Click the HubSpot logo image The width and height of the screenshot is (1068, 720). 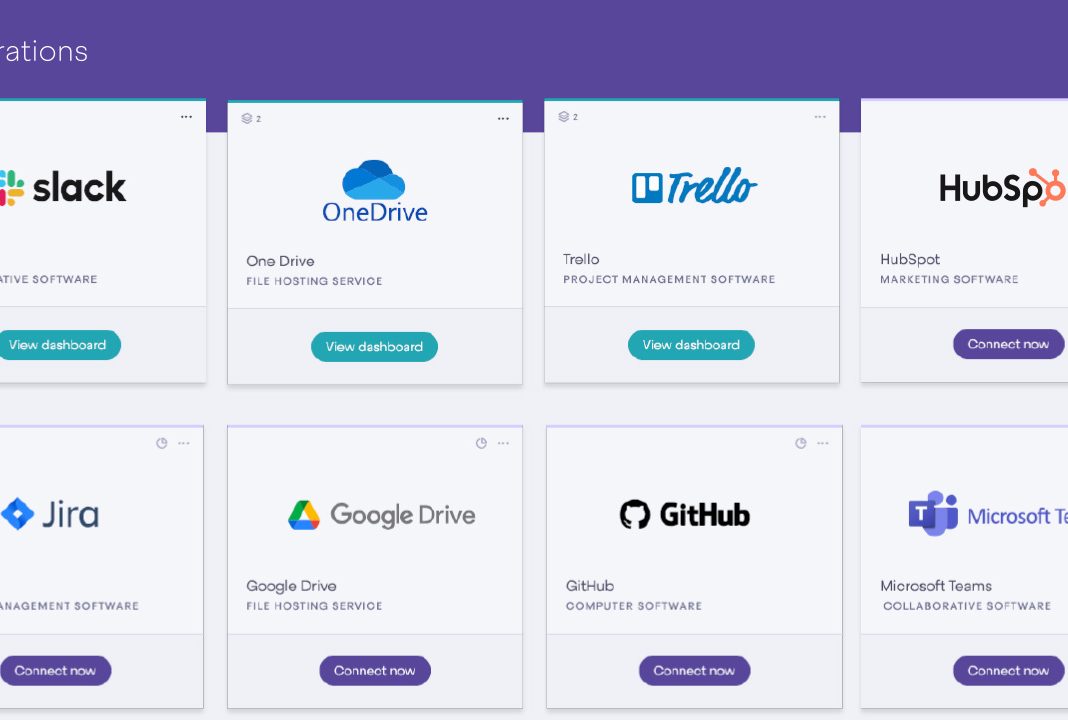tap(1003, 187)
